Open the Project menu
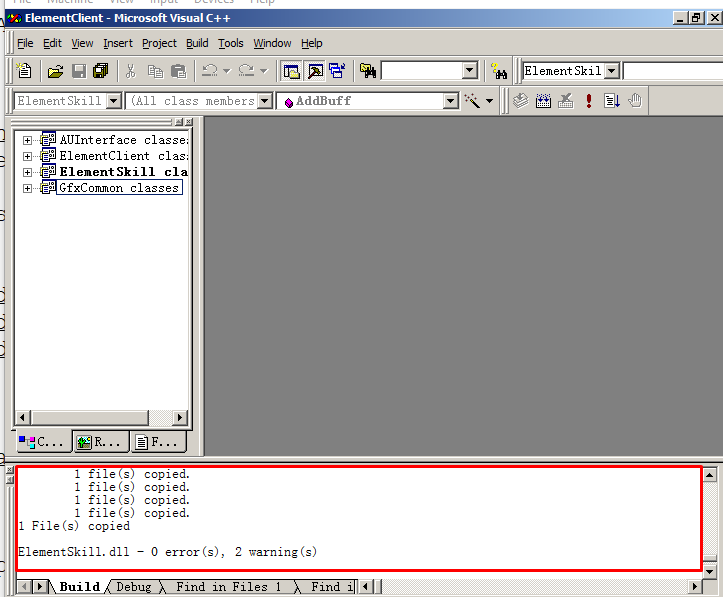Image resolution: width=723 pixels, height=597 pixels. pos(159,43)
